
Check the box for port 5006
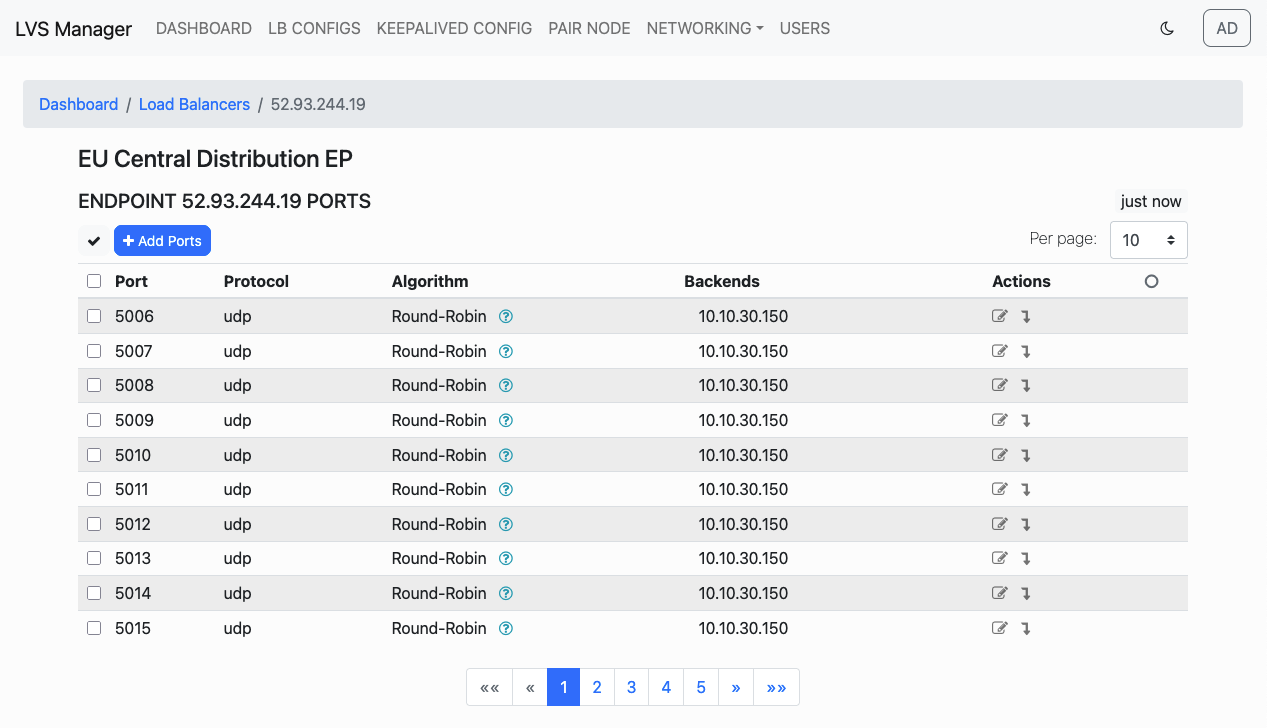(x=94, y=317)
